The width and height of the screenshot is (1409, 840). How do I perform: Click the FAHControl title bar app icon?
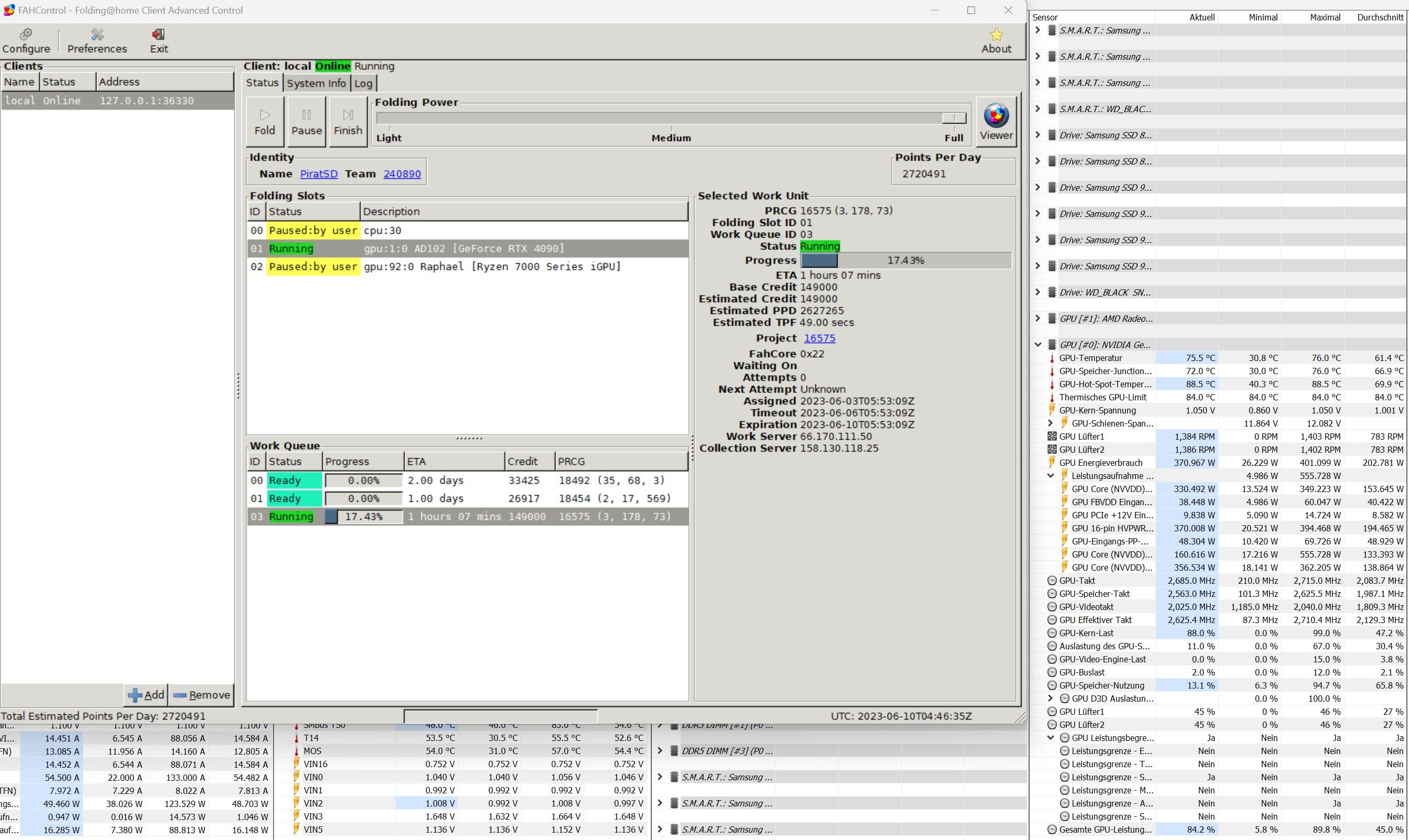9,10
